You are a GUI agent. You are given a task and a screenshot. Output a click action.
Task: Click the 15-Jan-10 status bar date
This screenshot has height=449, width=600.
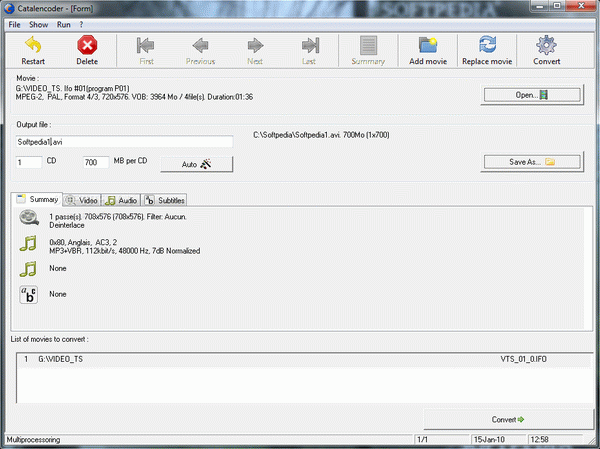click(489, 439)
